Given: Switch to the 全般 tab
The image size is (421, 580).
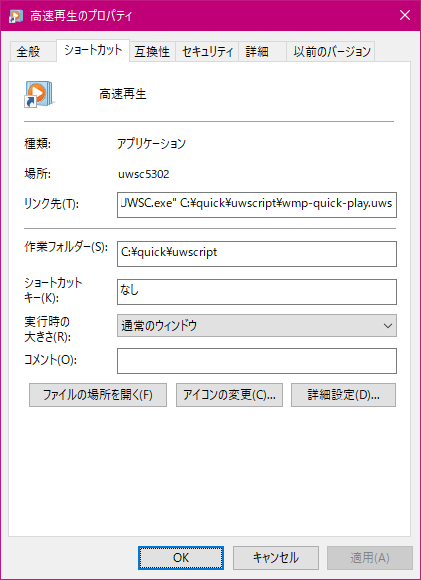Looking at the screenshot, I should coord(33,52).
